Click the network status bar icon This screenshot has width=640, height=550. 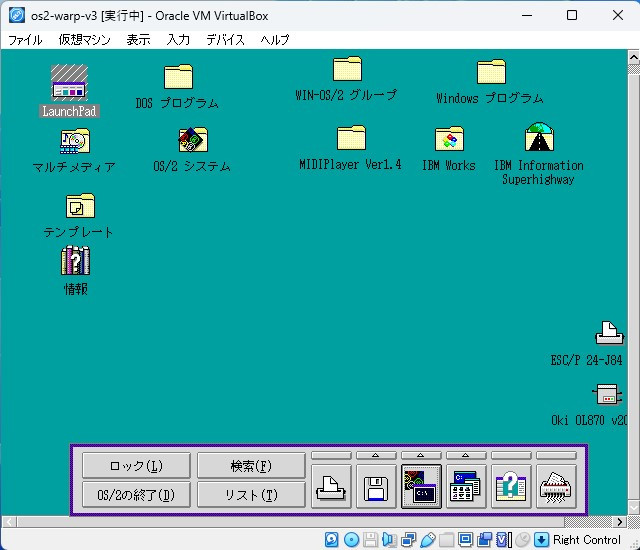pos(409,540)
